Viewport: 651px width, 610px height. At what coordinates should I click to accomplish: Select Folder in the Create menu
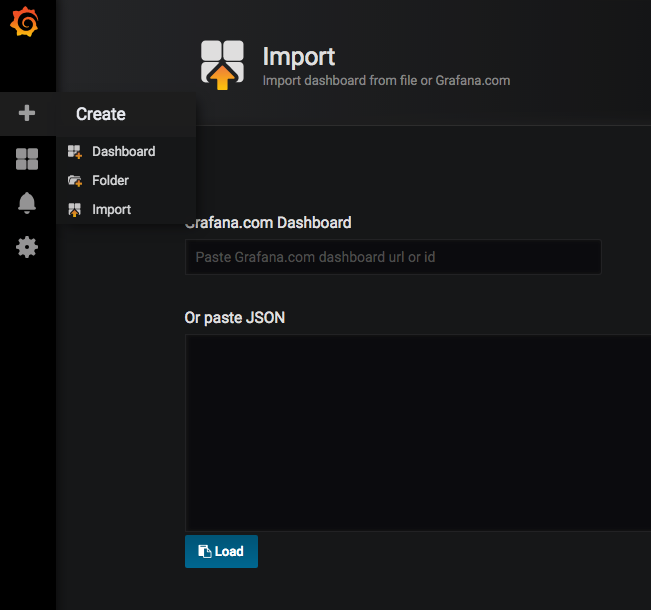tap(126, 181)
